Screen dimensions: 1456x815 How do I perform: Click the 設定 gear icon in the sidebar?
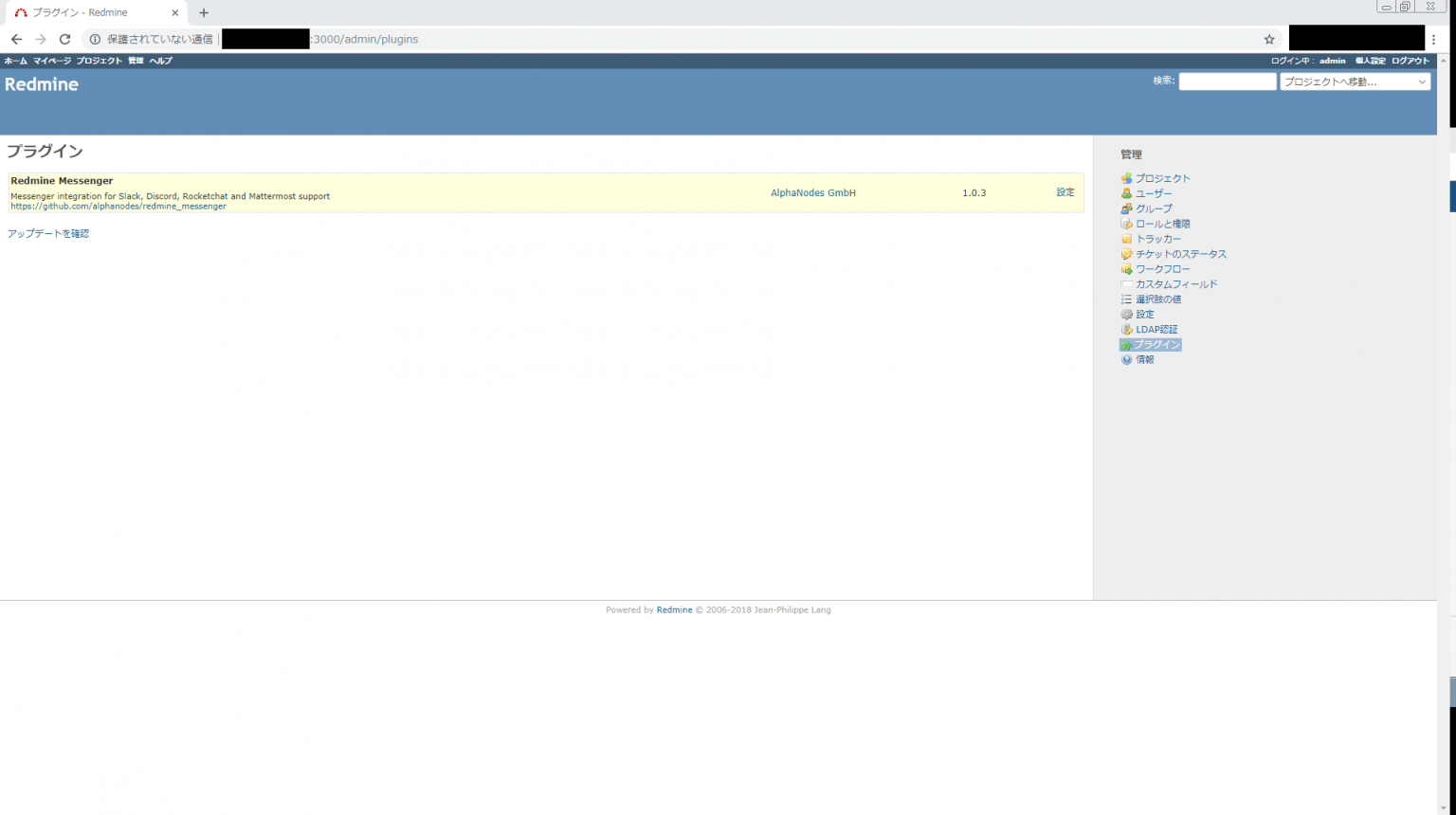pos(1126,314)
